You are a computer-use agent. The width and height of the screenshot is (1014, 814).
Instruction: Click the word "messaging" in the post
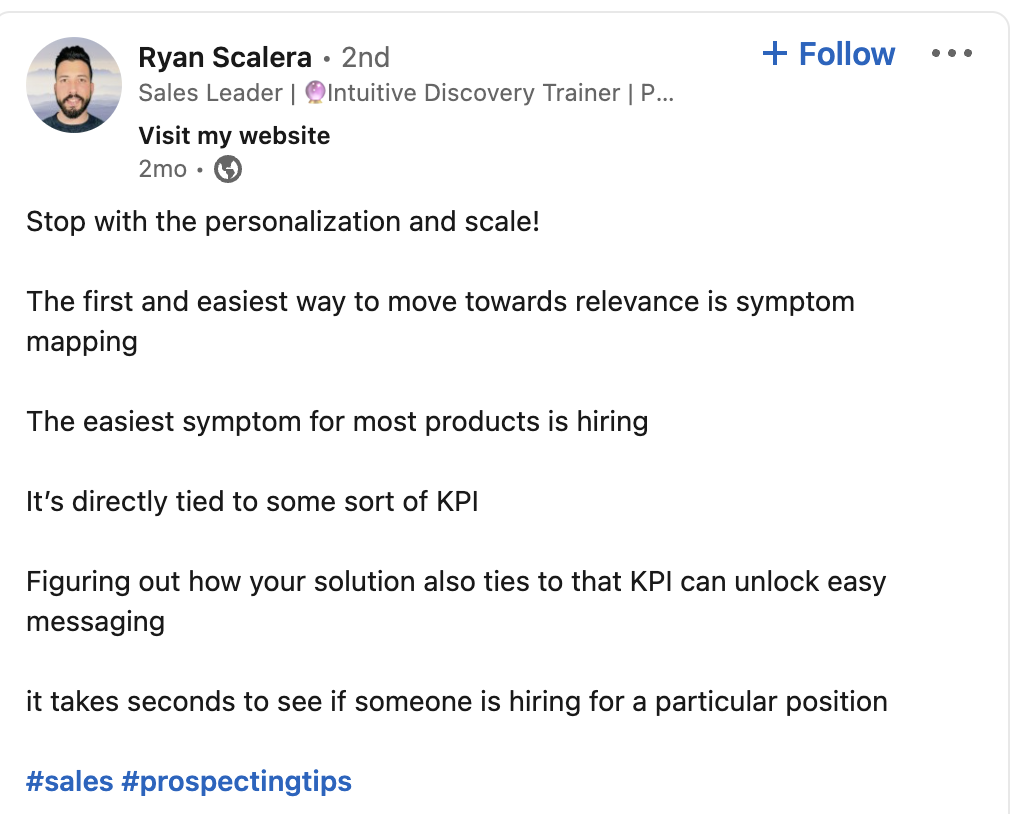point(95,621)
